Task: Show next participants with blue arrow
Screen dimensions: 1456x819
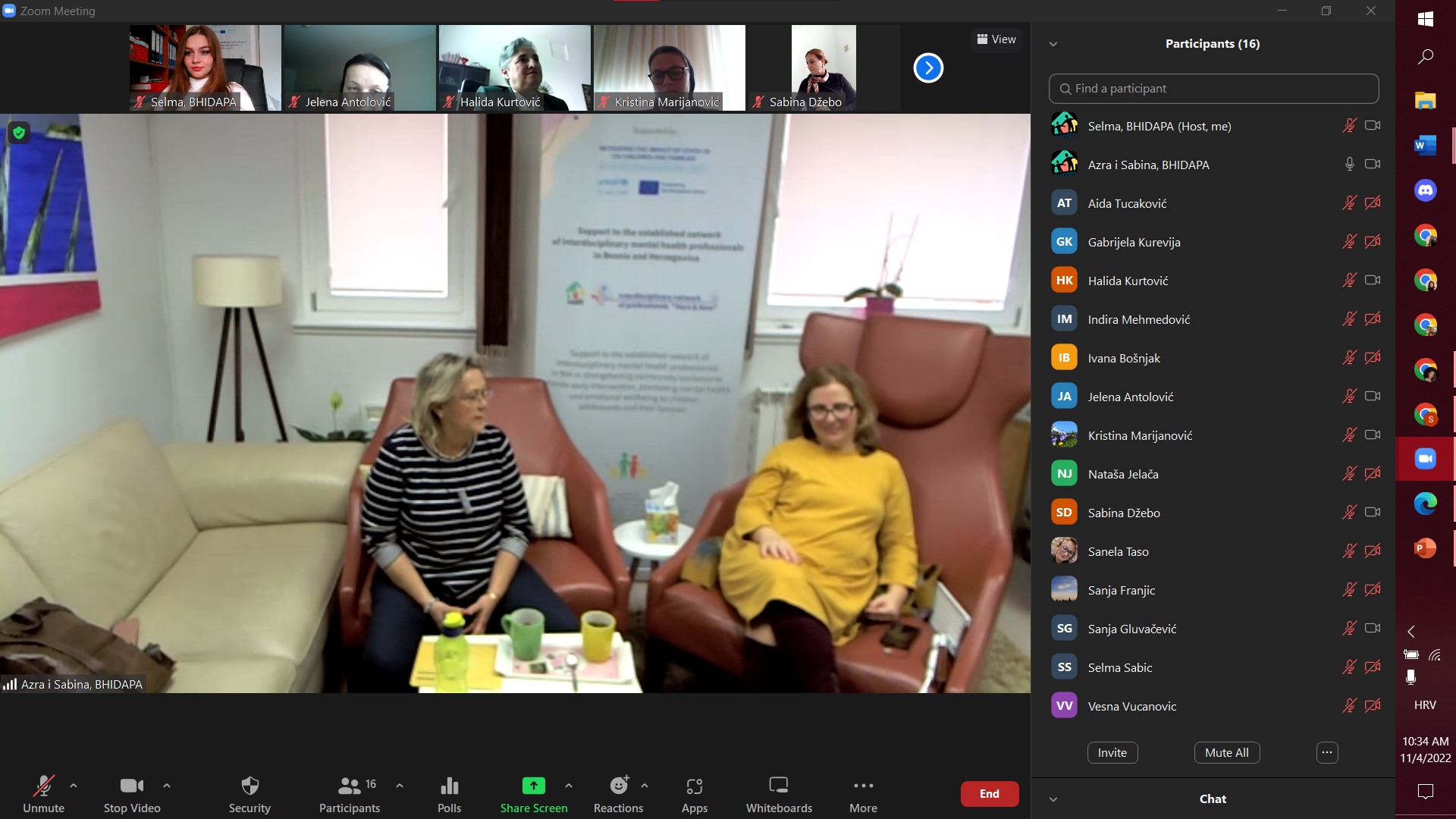Action: [x=928, y=68]
